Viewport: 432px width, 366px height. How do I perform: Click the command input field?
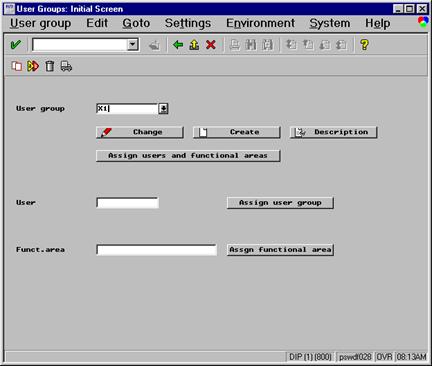click(79, 45)
